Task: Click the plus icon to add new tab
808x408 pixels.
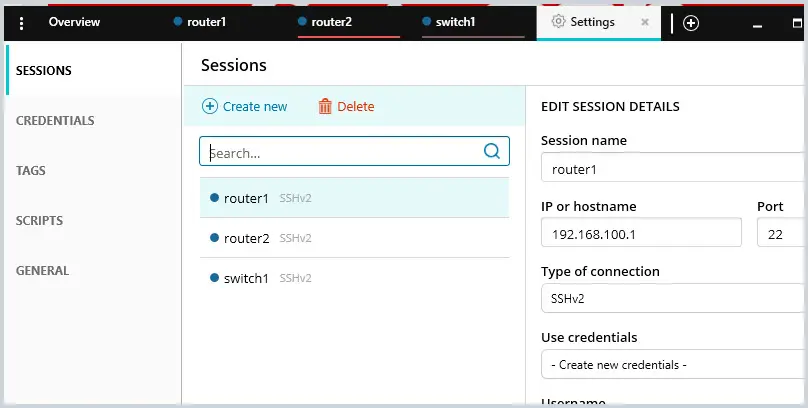Action: click(x=691, y=23)
